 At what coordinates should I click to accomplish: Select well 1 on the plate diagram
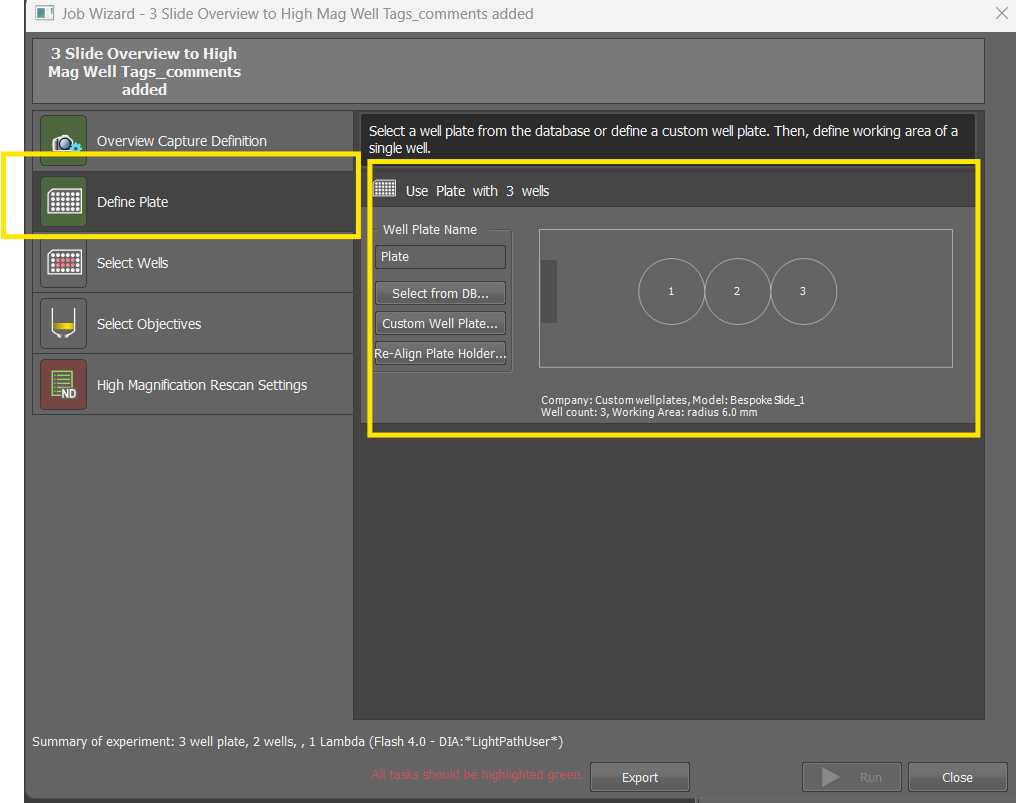tap(671, 291)
